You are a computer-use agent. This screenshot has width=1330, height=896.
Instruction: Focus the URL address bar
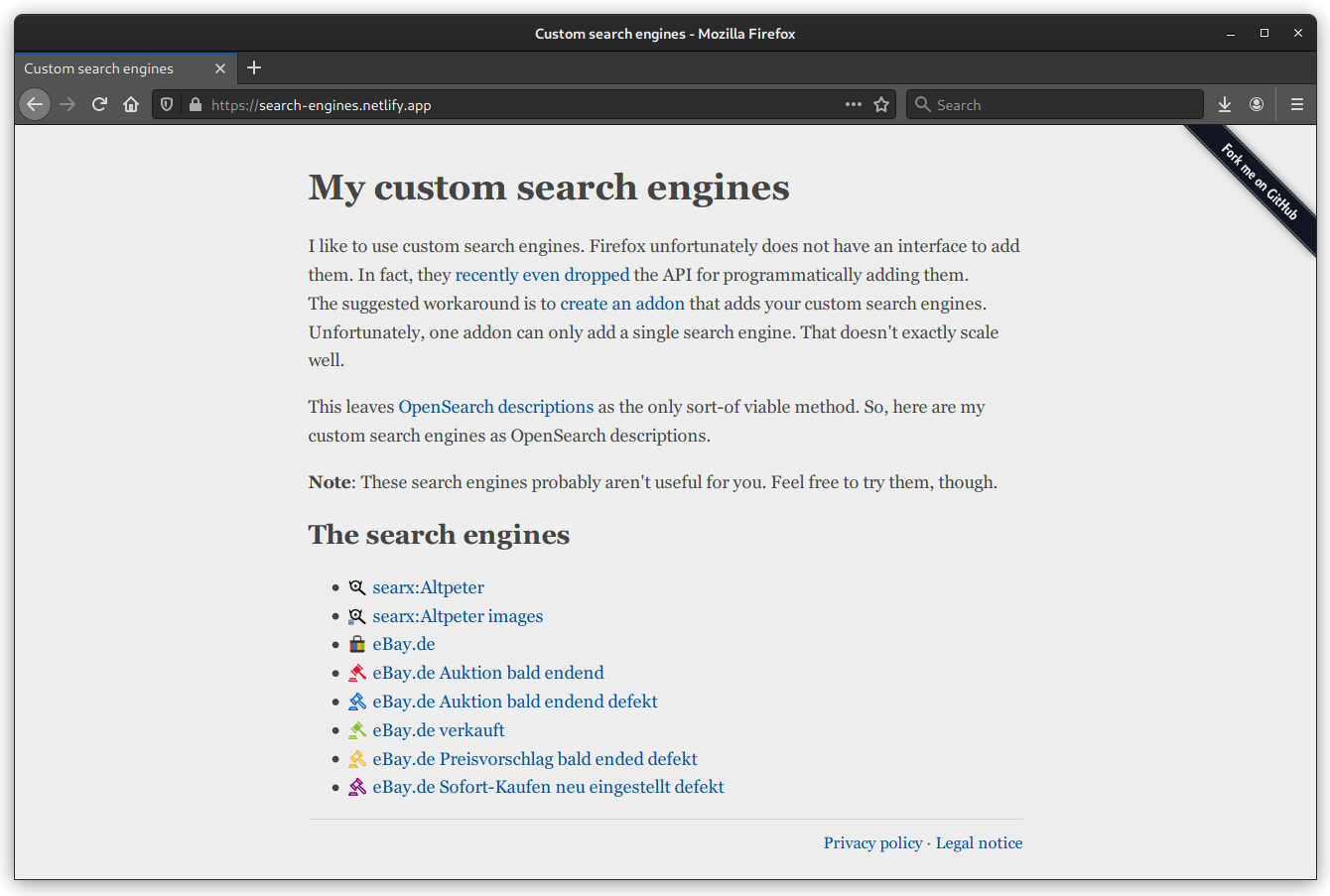tap(526, 104)
